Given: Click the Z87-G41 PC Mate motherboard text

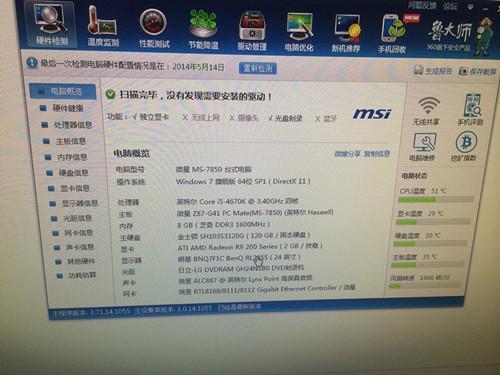Looking at the screenshot, I should [255, 213].
